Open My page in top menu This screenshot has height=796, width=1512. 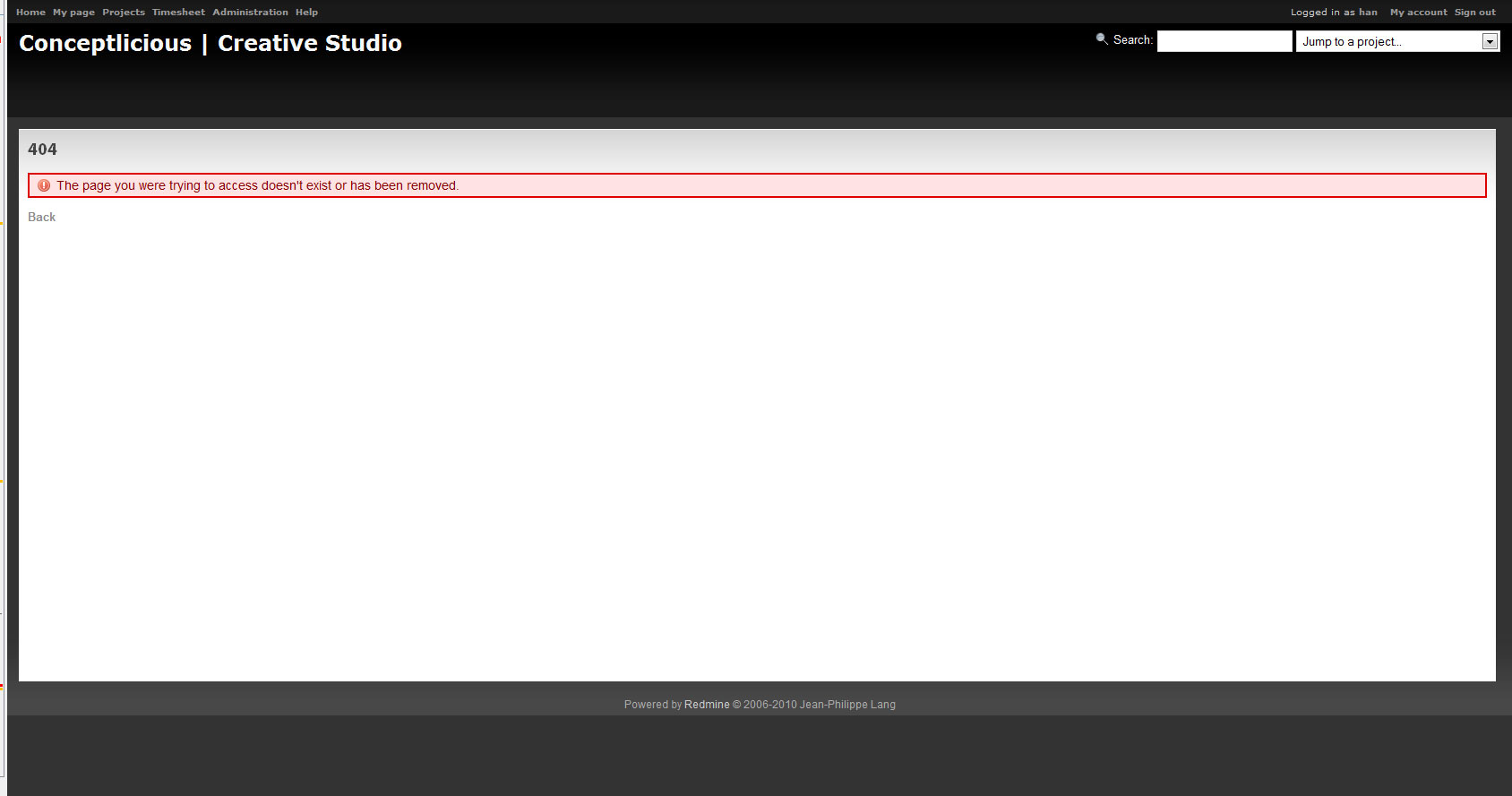click(73, 13)
